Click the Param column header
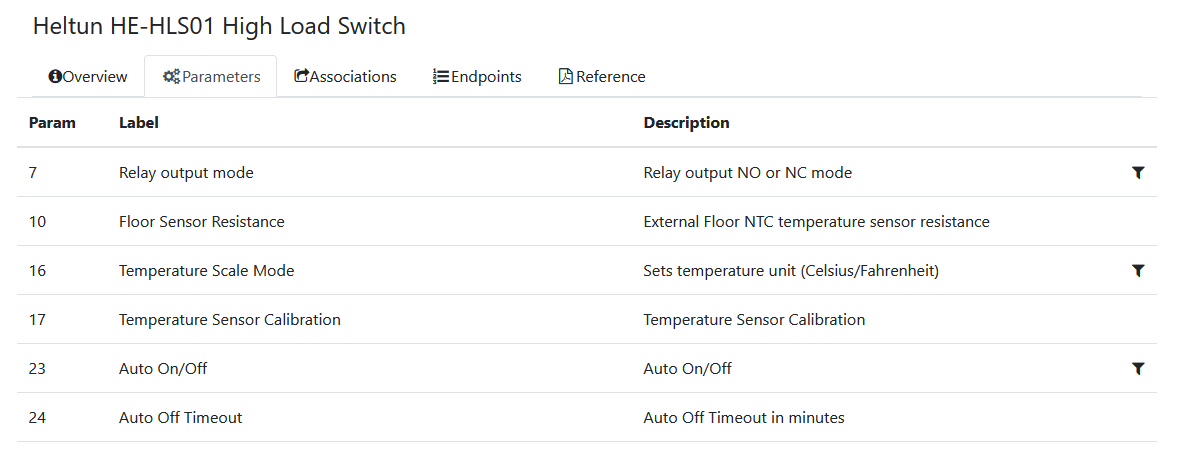Screen dimensions: 1197x453 [x=52, y=123]
